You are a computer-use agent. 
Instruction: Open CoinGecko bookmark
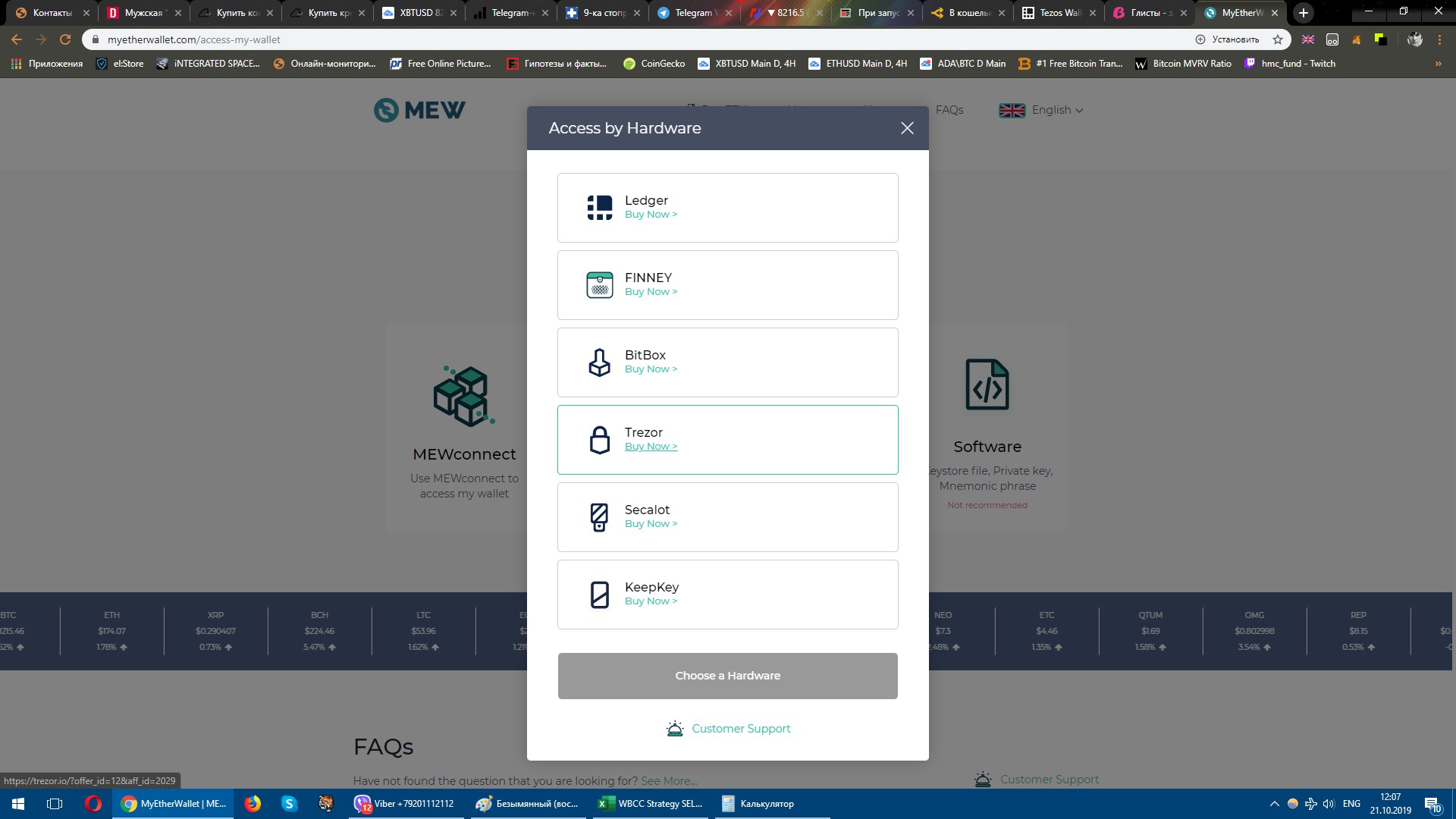click(654, 64)
